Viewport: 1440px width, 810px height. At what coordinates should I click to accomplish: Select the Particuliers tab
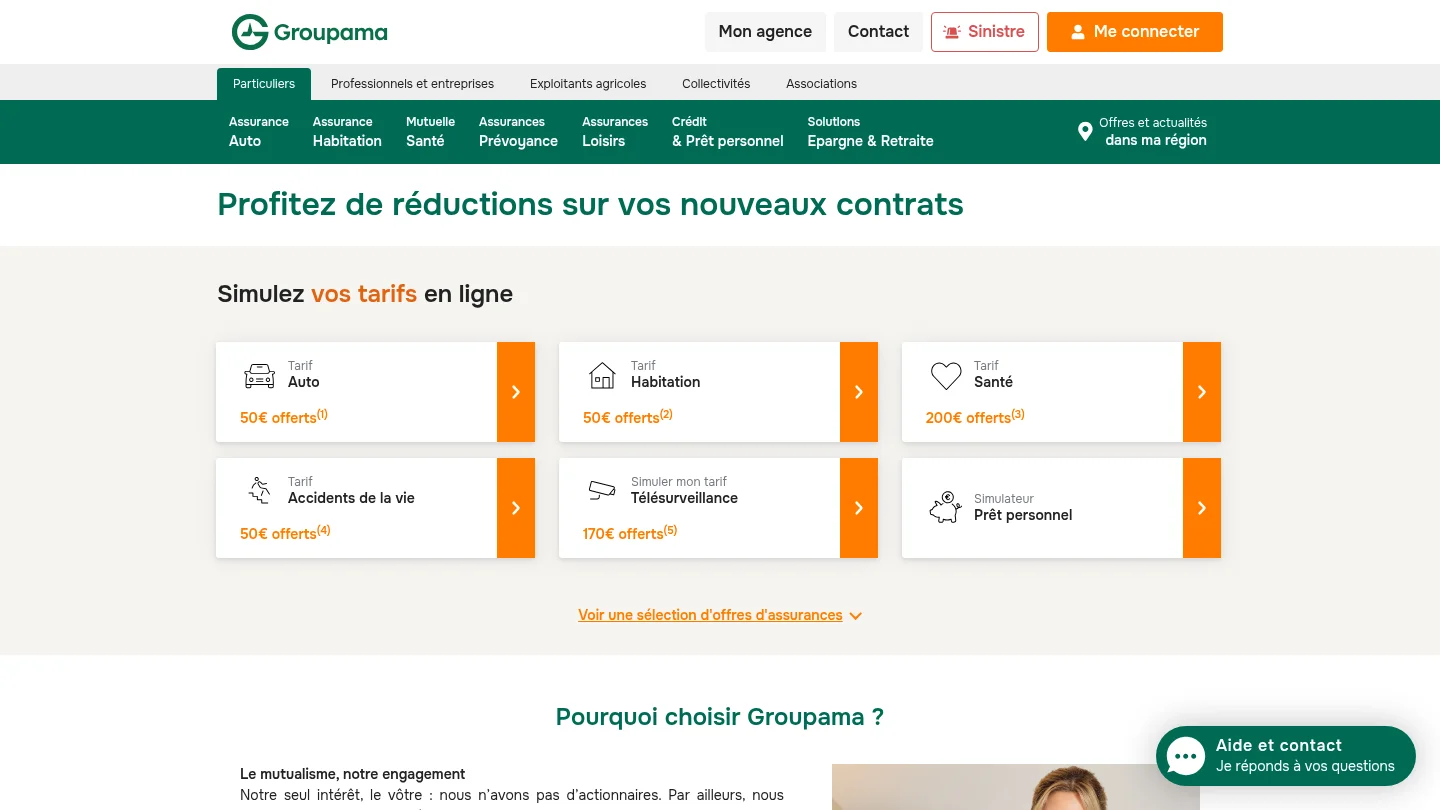click(x=264, y=84)
